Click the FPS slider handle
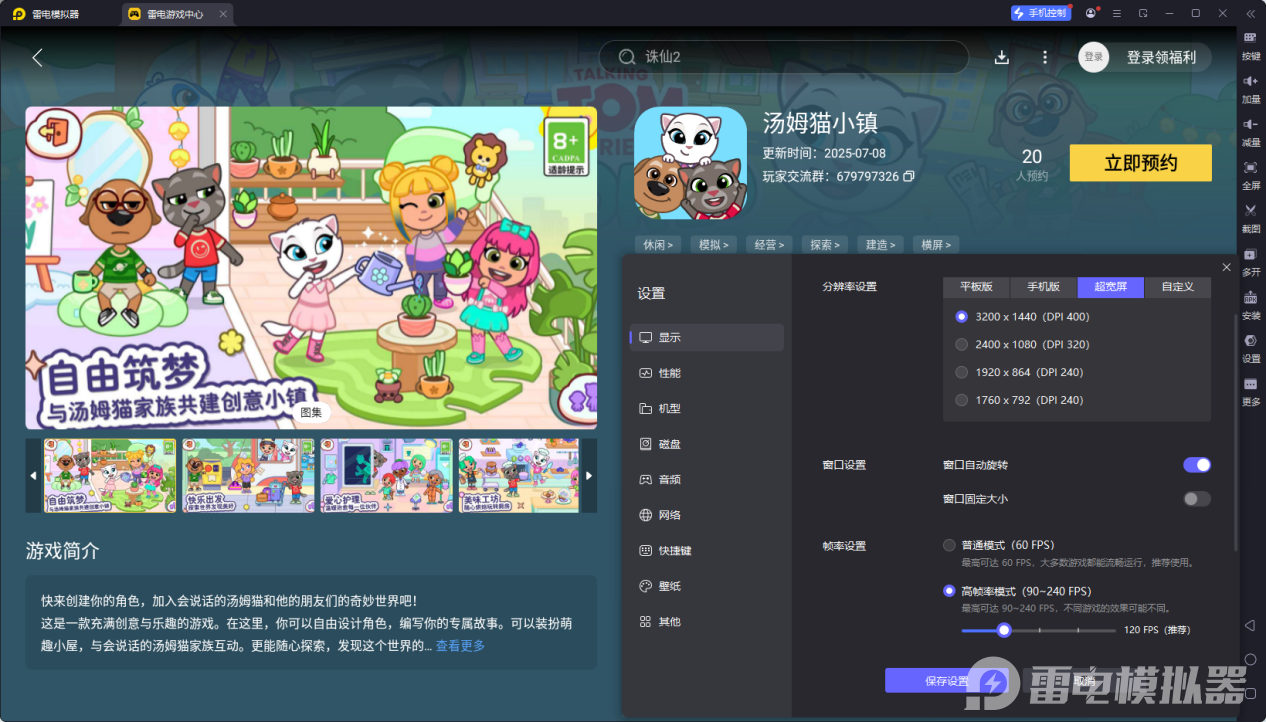 1004,630
